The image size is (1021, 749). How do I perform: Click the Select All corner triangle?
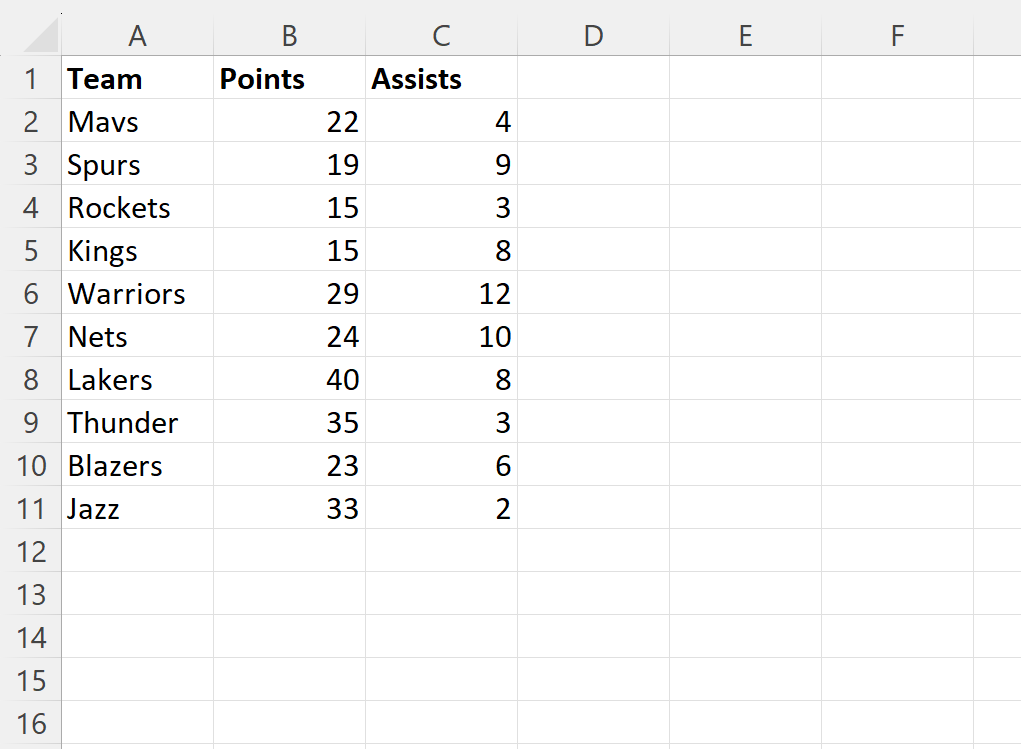pyautogui.click(x=40, y=36)
